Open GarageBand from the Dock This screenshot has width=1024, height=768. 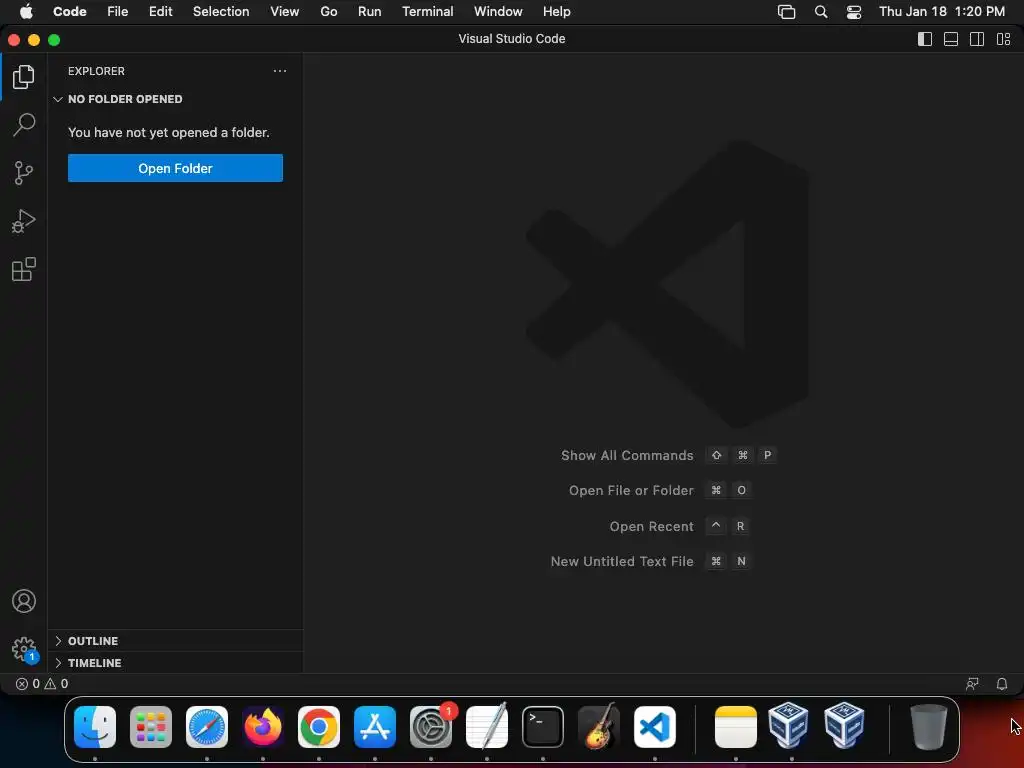(599, 726)
